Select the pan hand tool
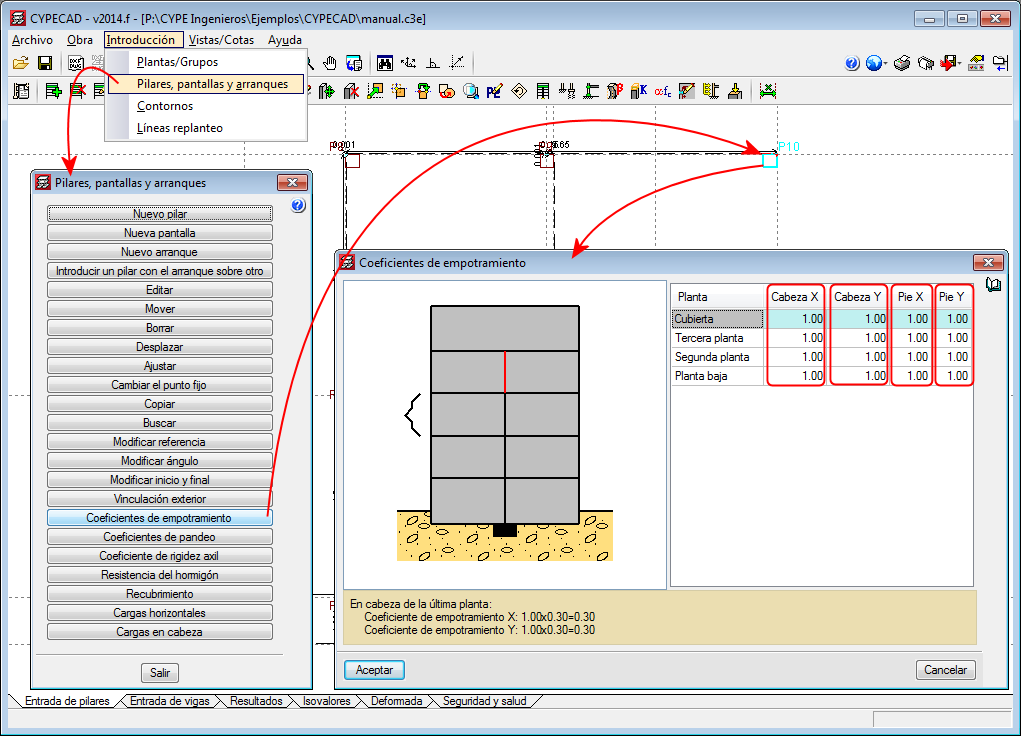This screenshot has width=1021, height=736. point(330,63)
